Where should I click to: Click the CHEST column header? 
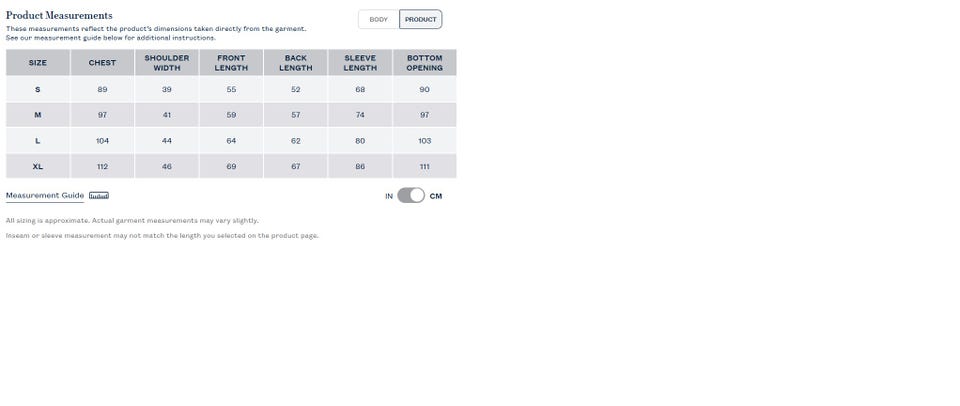click(x=102, y=63)
